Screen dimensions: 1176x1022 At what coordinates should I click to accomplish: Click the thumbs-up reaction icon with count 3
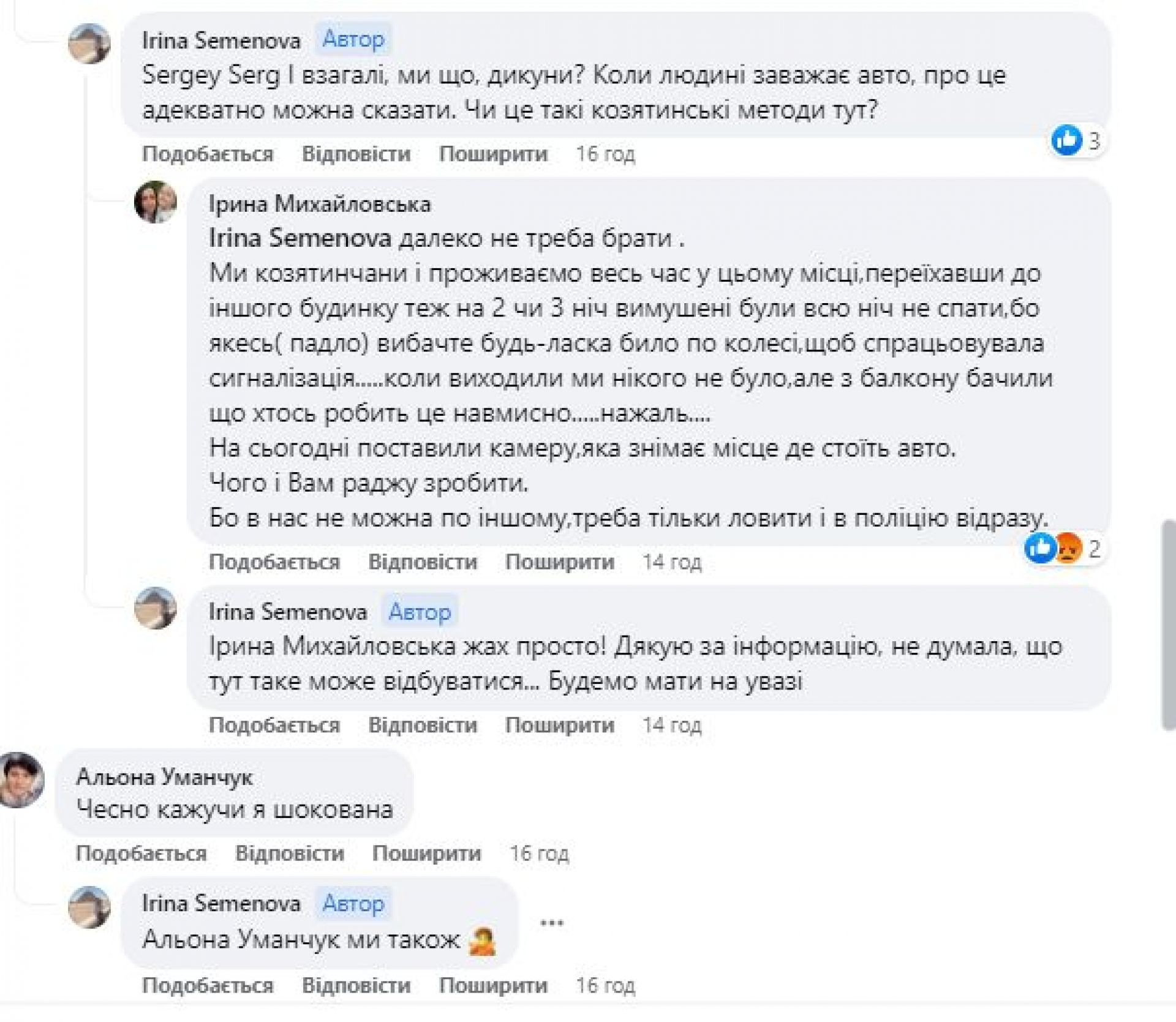(1067, 141)
